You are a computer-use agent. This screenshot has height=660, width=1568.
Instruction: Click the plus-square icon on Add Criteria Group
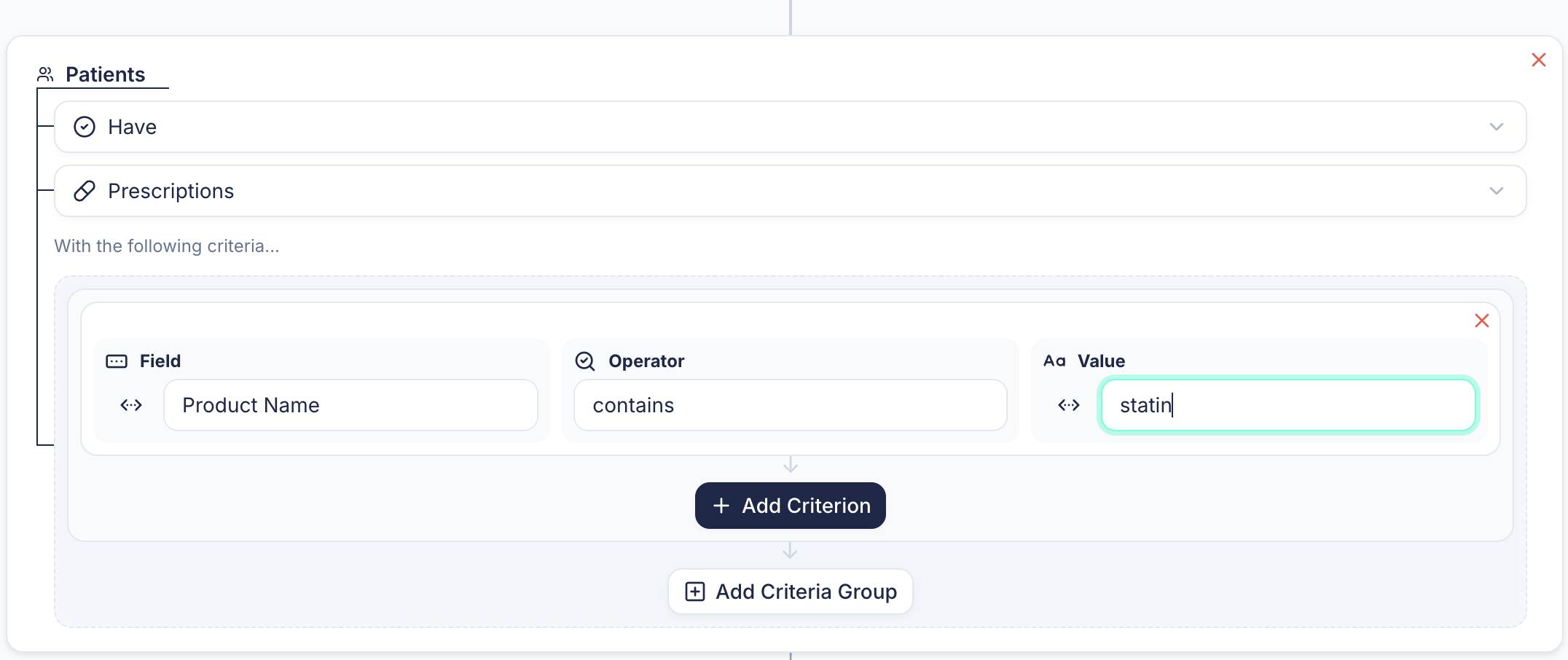(x=695, y=592)
